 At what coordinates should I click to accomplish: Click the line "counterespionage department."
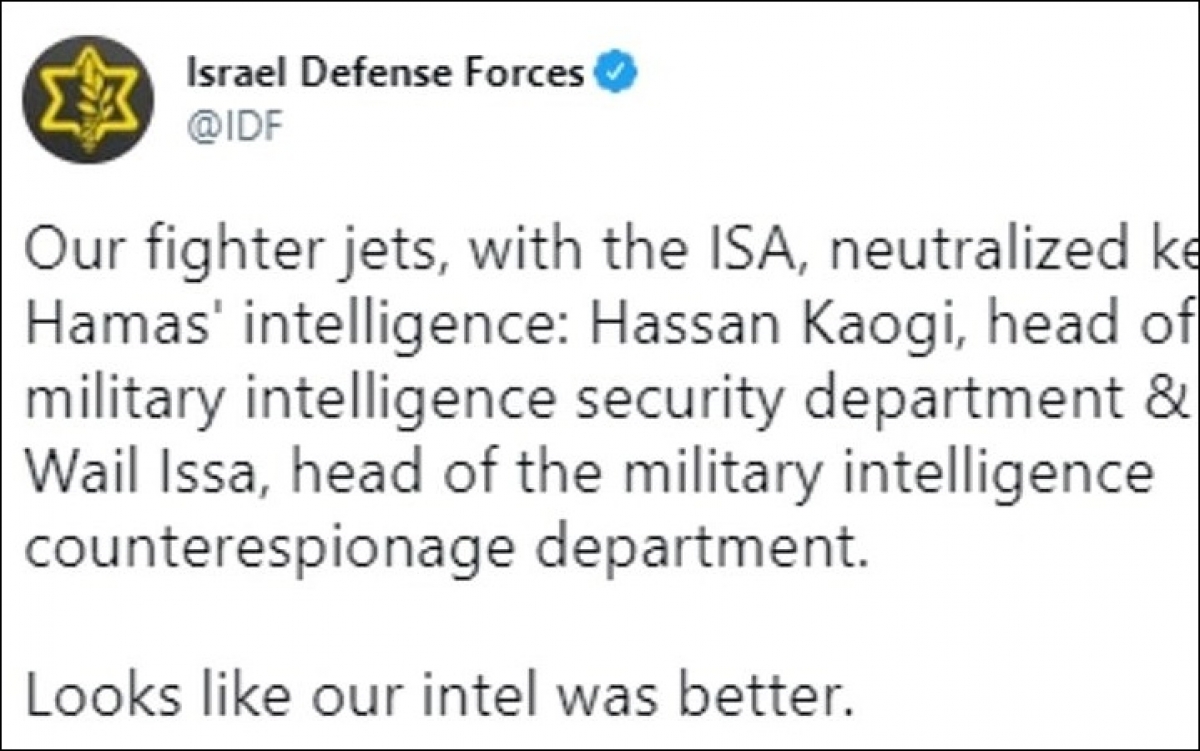441,549
